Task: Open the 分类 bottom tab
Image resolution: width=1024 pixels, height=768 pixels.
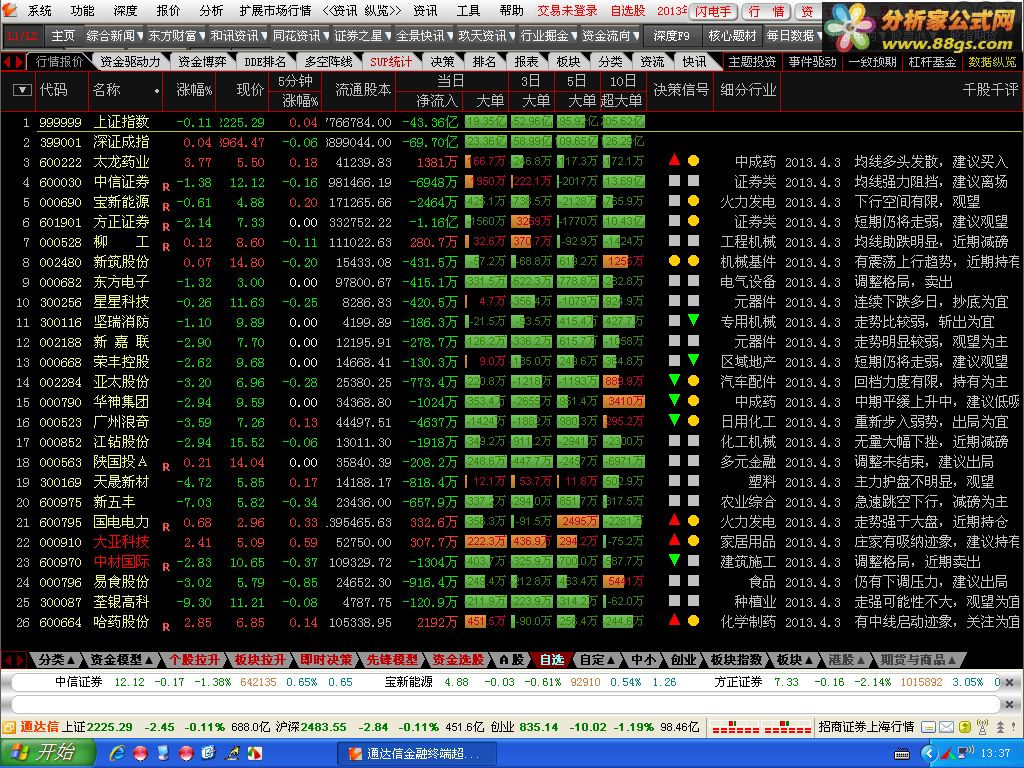Action: coord(56,660)
